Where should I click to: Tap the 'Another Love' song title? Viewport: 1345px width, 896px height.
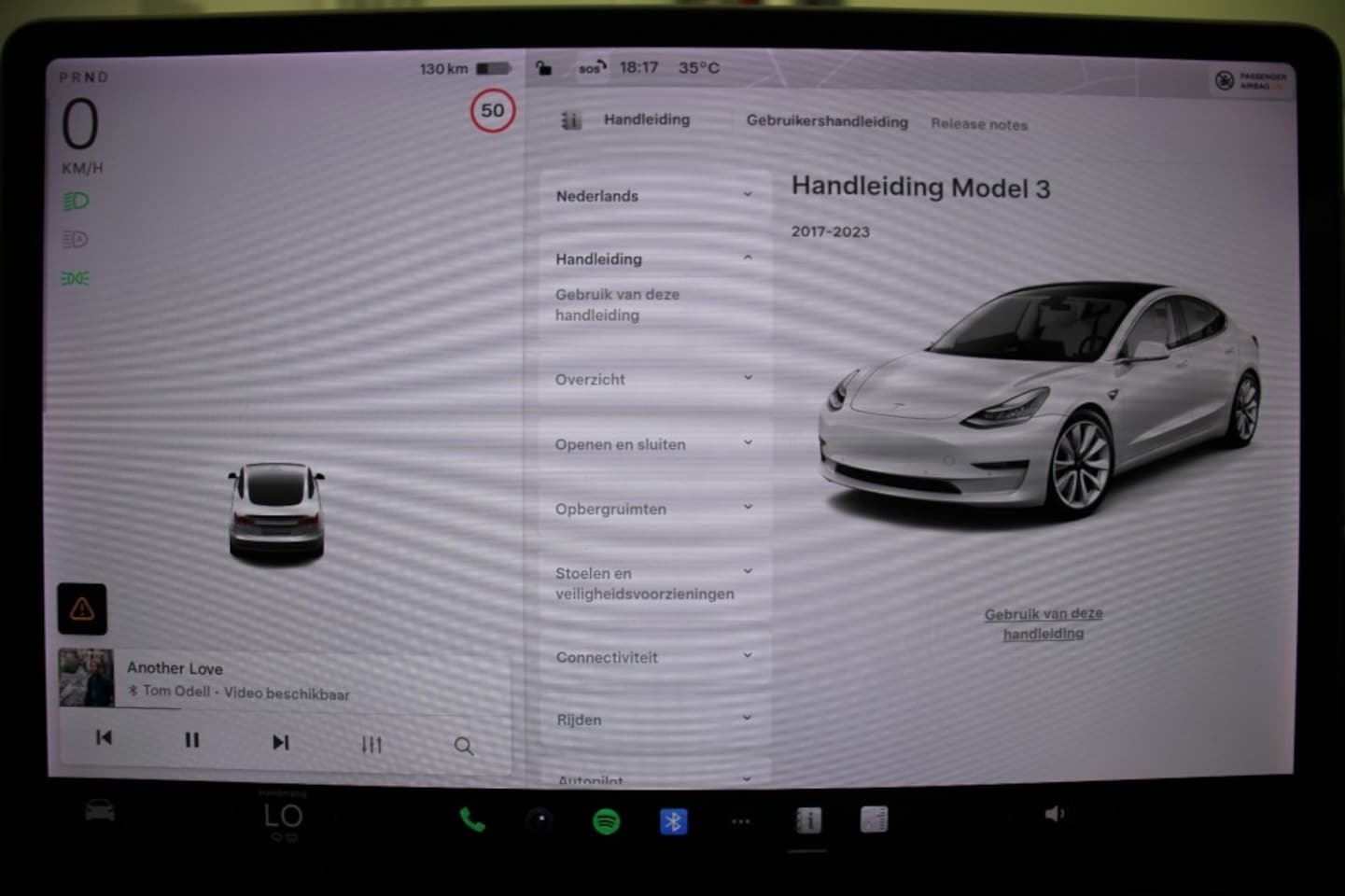(x=175, y=668)
